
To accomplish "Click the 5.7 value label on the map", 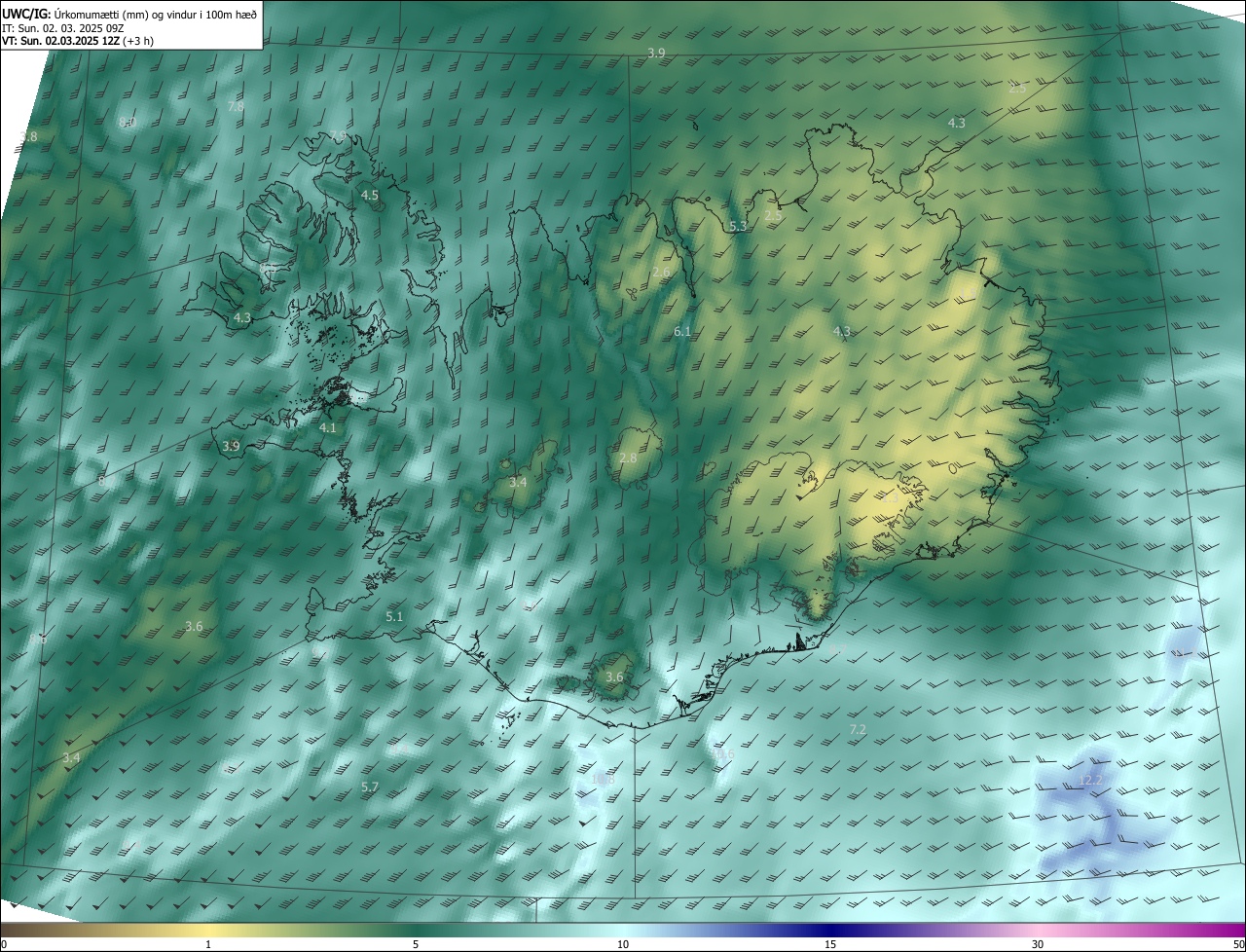I will coord(370,787).
